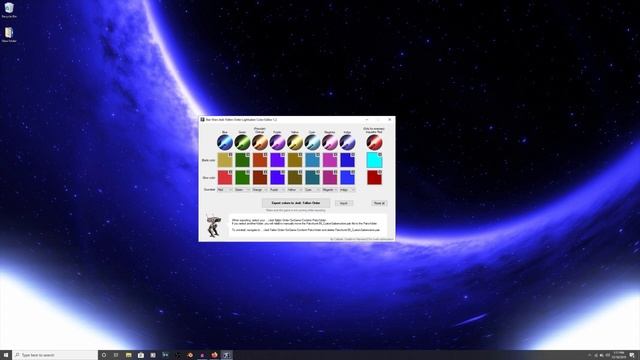640x360 pixels.
Task: Pick the blade color under Purple
Action: [x=277, y=160]
